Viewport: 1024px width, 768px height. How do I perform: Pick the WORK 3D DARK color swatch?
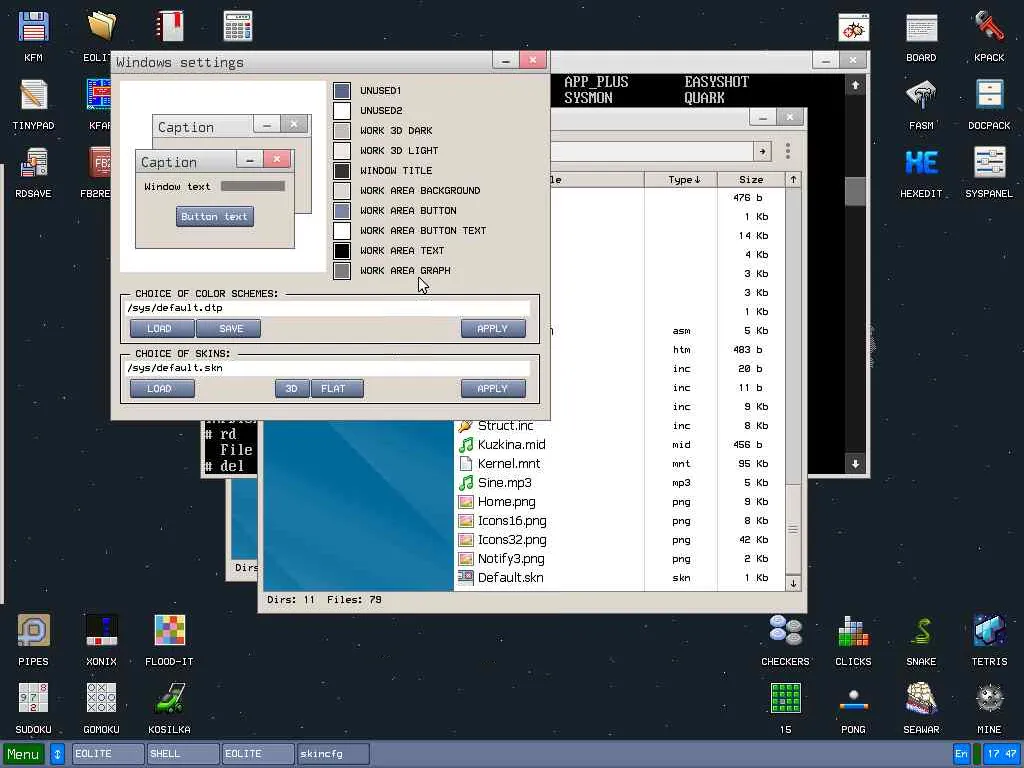(342, 131)
